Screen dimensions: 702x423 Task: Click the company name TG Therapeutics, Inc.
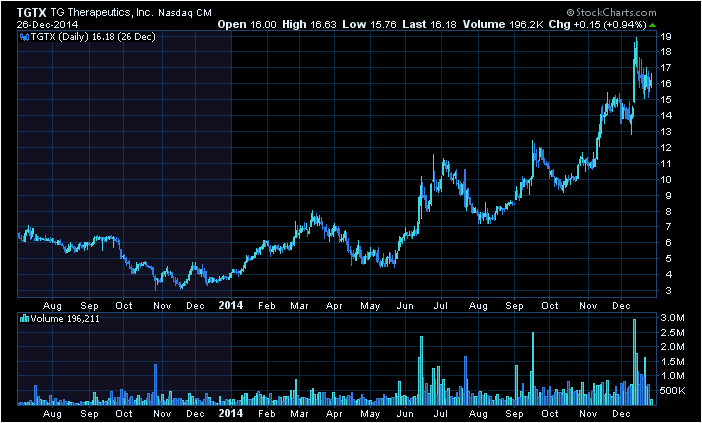click(x=101, y=13)
